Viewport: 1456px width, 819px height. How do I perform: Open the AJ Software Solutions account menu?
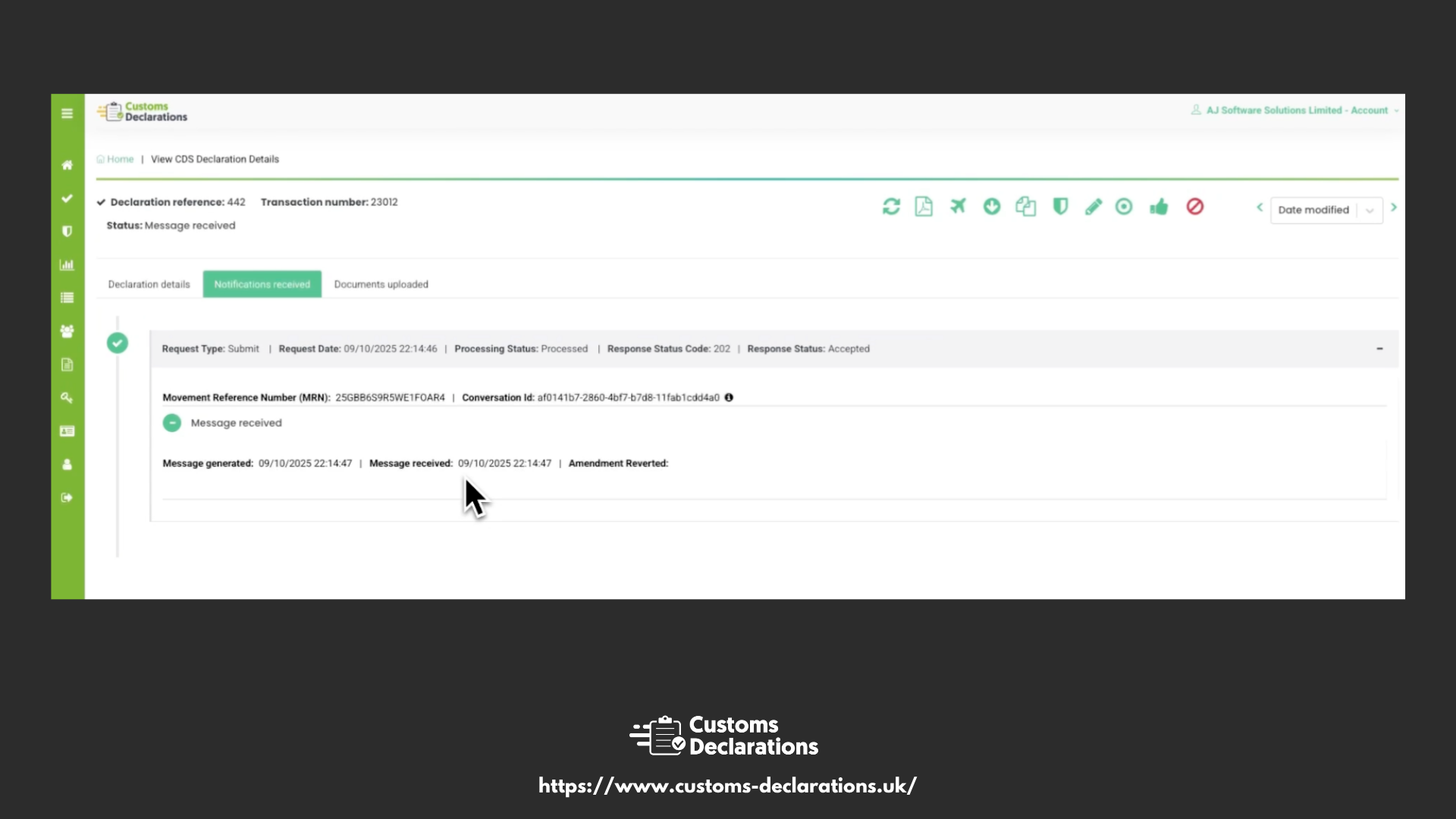pos(1296,111)
